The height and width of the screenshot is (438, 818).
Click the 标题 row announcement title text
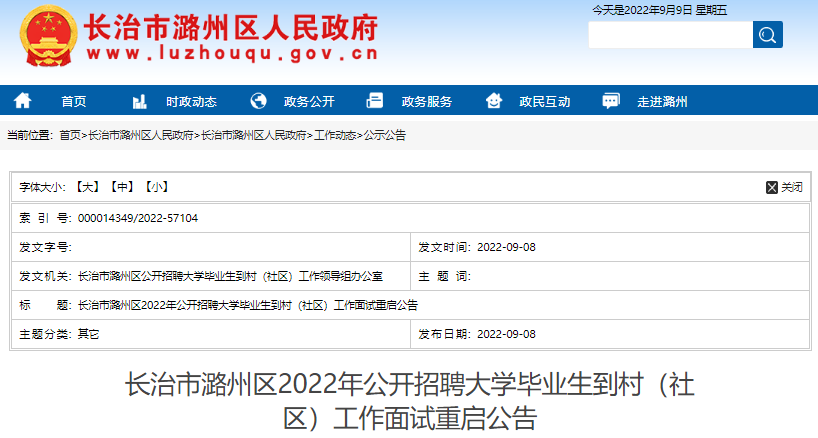248,306
